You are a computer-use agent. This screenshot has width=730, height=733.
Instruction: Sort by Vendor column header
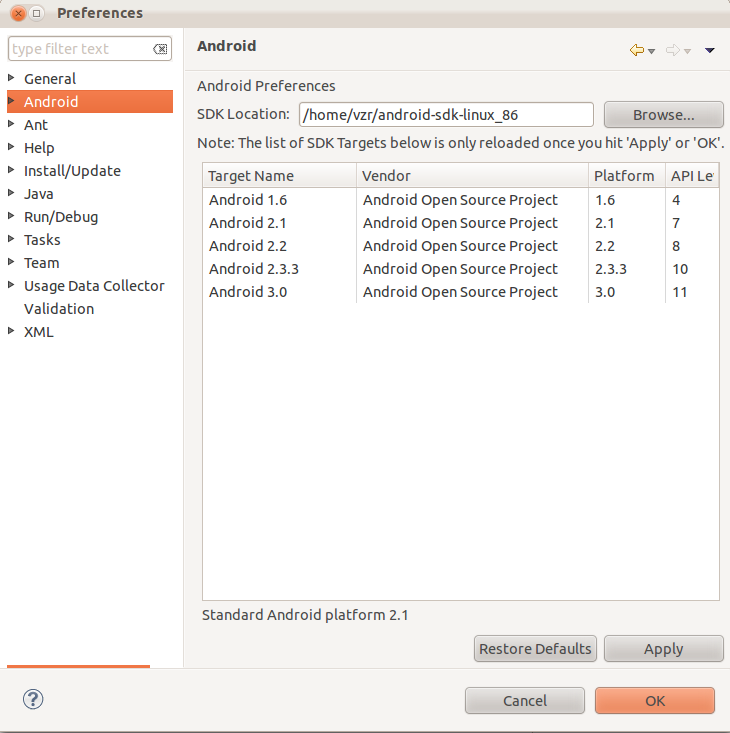[472, 176]
